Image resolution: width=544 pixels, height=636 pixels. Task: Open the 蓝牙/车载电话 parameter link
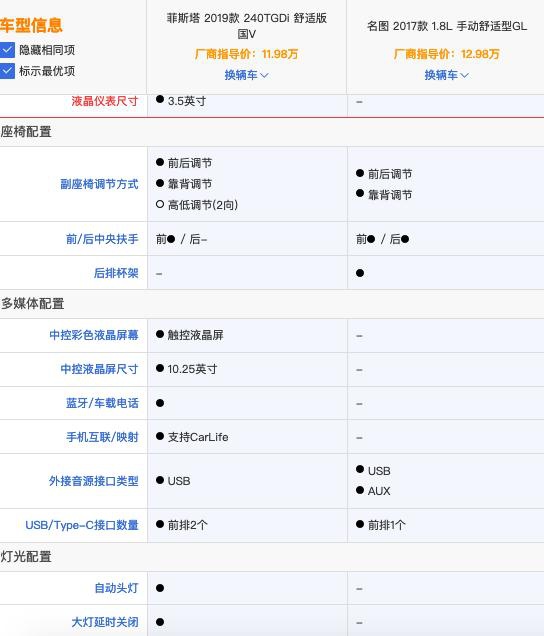102,403
